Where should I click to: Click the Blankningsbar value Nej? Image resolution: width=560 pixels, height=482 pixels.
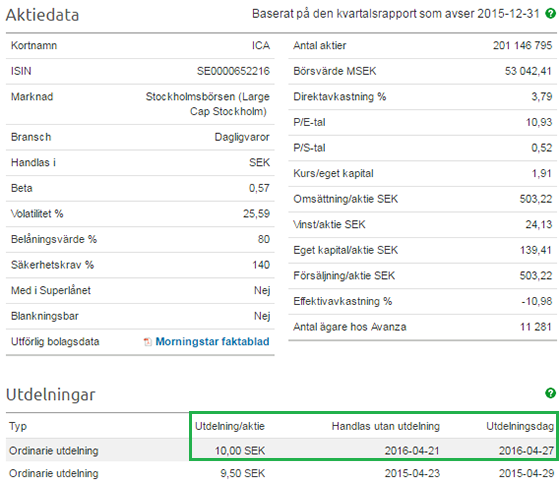click(x=262, y=316)
